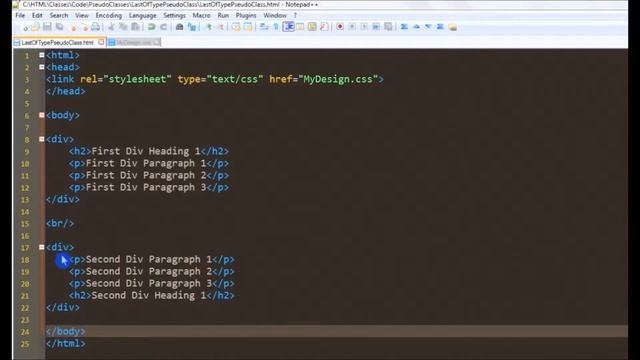Screen dimensions: 640x360
Task: Open the Macro menu
Action: tap(201, 16)
